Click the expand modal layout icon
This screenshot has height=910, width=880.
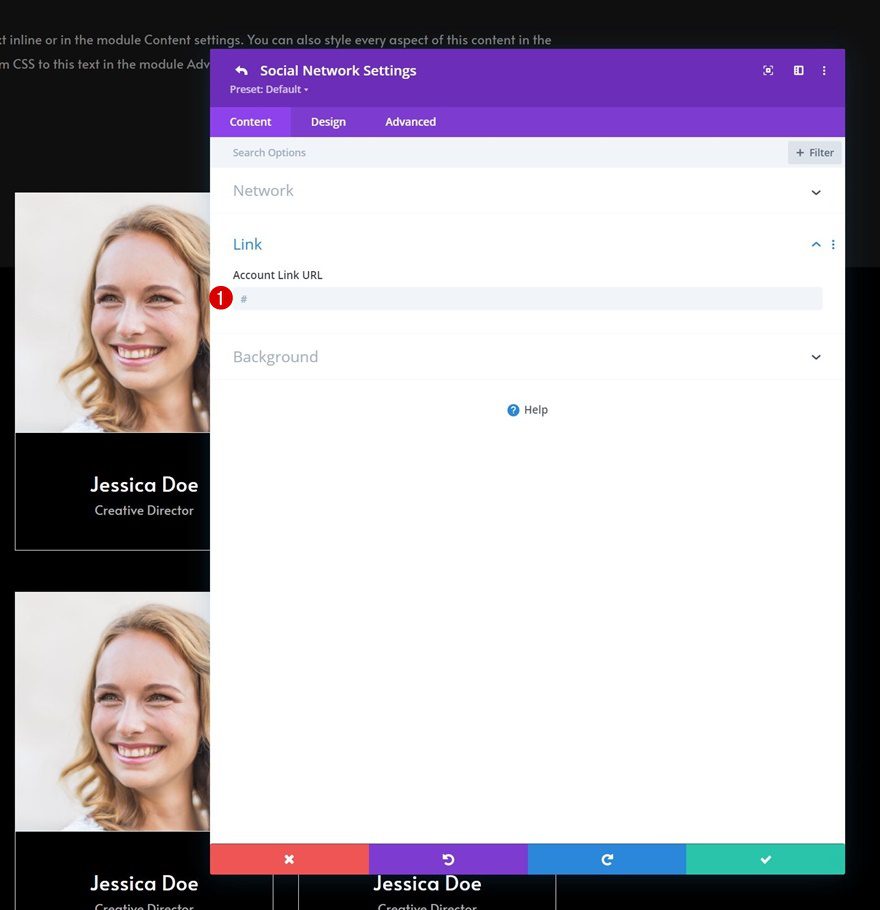[797, 70]
